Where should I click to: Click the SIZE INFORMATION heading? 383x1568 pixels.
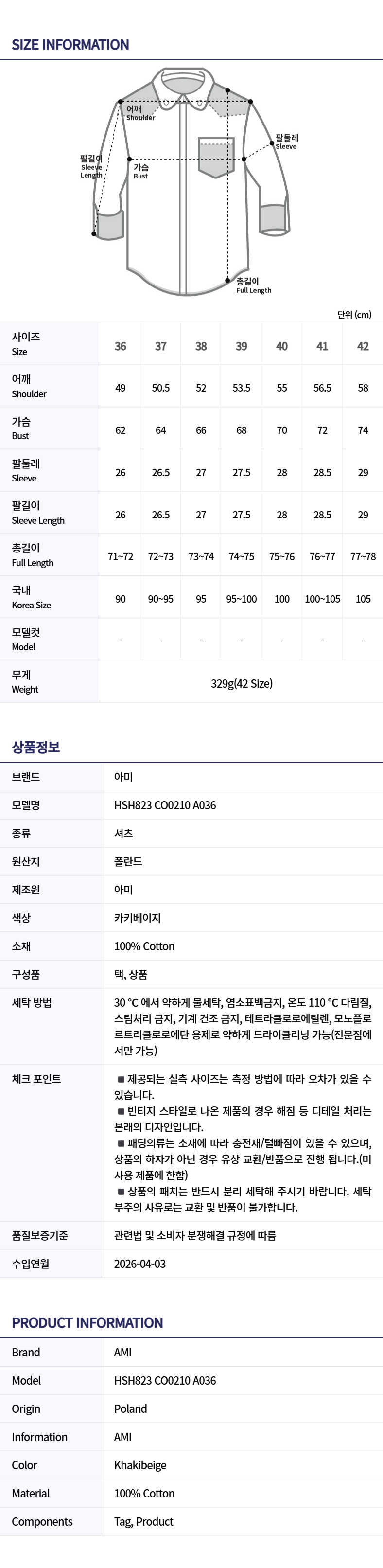click(x=70, y=45)
